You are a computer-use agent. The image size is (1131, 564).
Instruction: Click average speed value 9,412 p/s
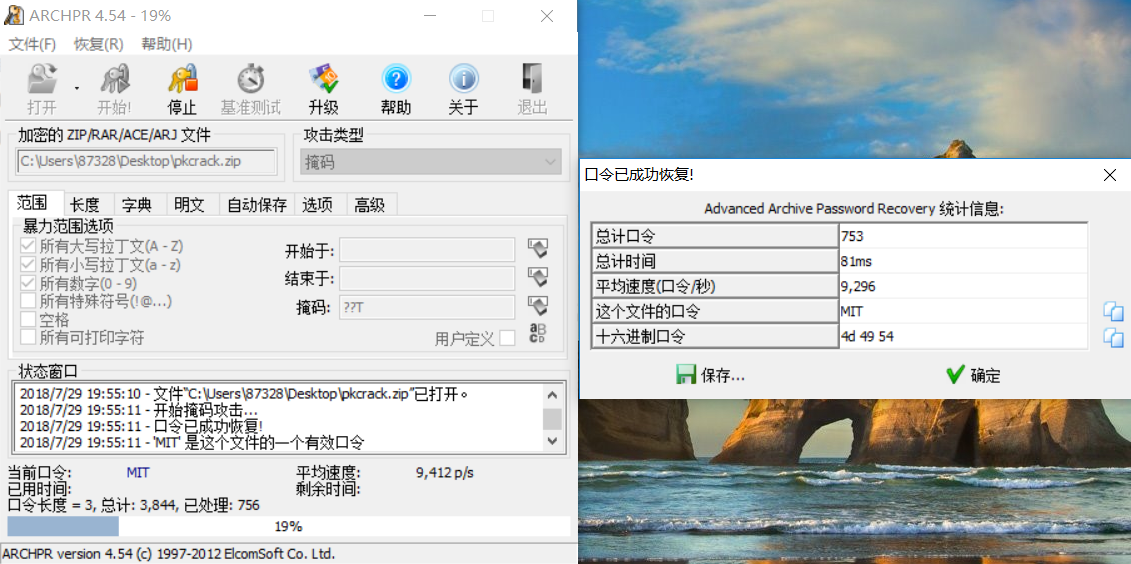click(x=445, y=473)
